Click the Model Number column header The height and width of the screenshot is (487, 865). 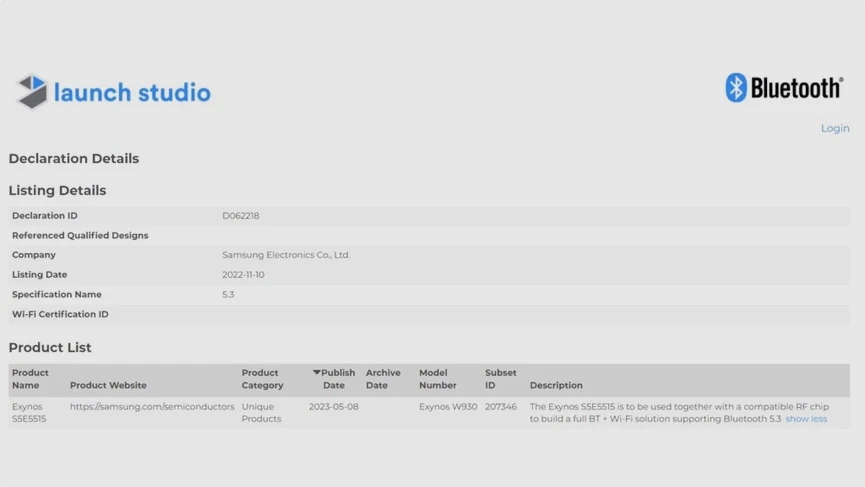point(438,379)
